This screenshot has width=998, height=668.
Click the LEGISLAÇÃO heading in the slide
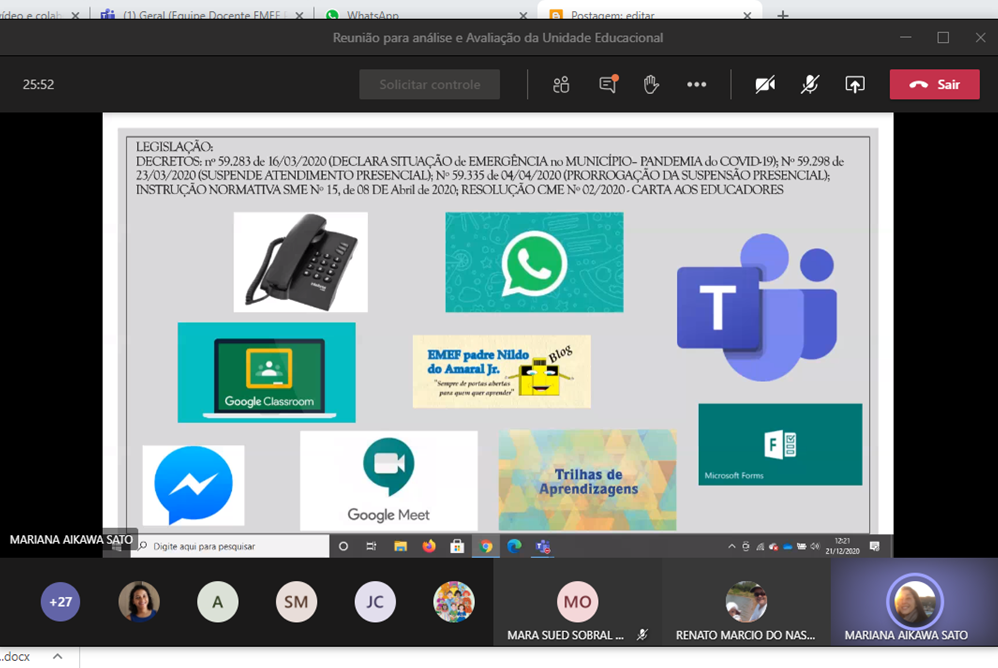[x=174, y=147]
